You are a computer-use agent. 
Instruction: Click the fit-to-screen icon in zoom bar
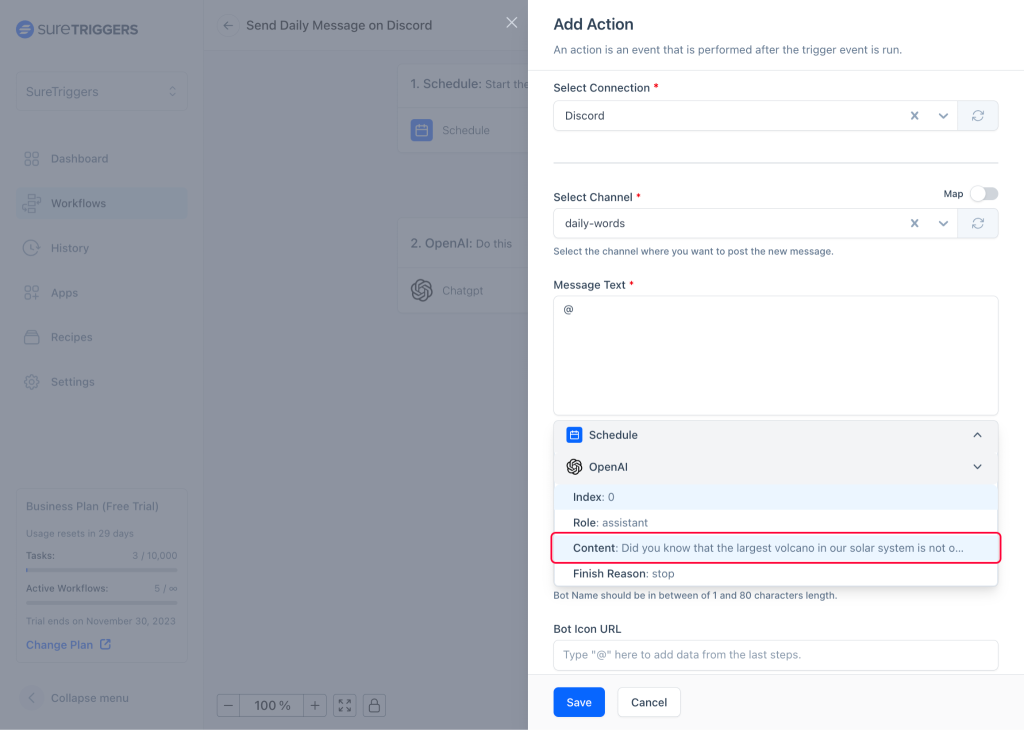[344, 705]
